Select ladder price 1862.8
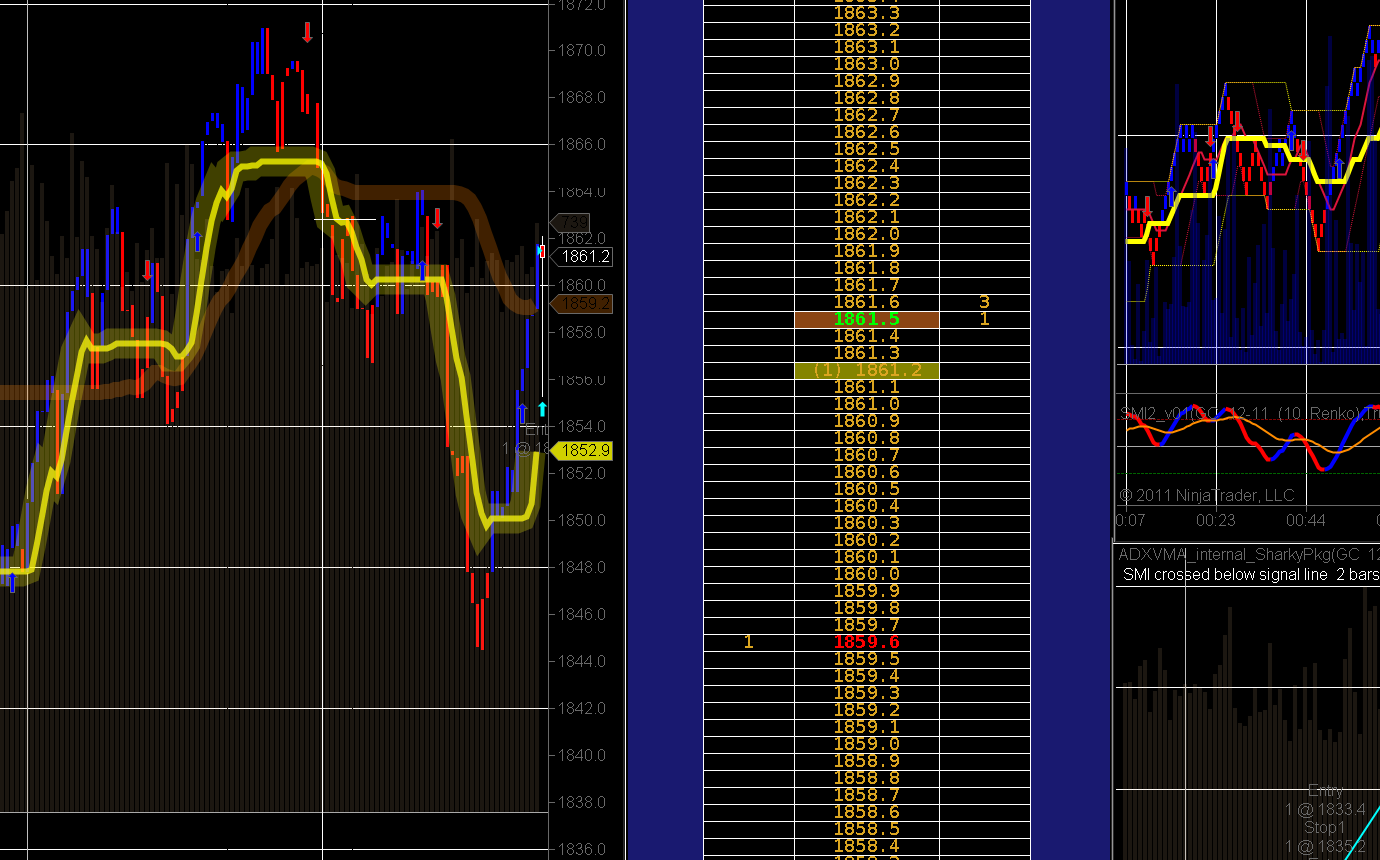 pyautogui.click(x=866, y=98)
